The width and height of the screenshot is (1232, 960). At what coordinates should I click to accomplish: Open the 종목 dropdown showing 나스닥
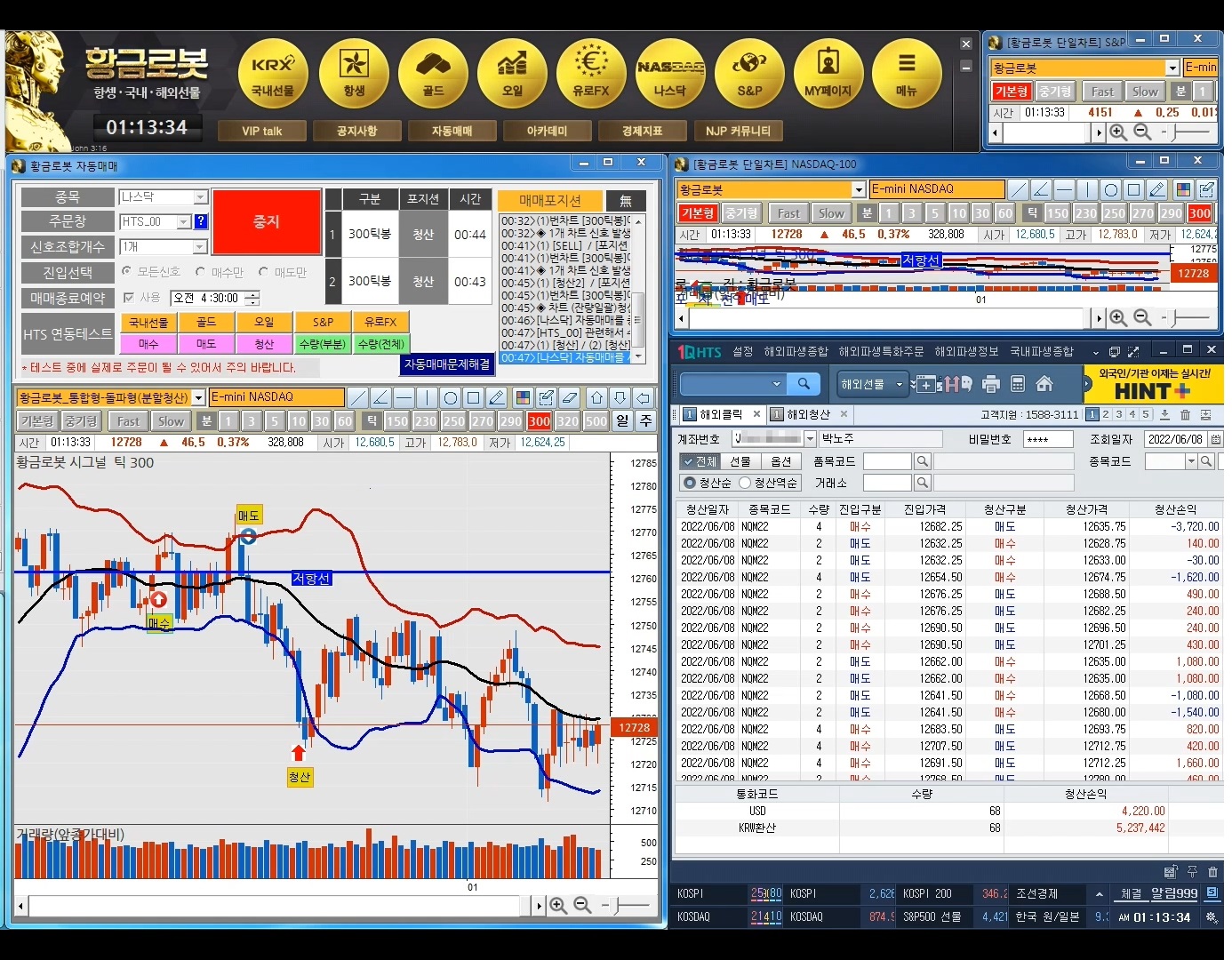(x=200, y=197)
